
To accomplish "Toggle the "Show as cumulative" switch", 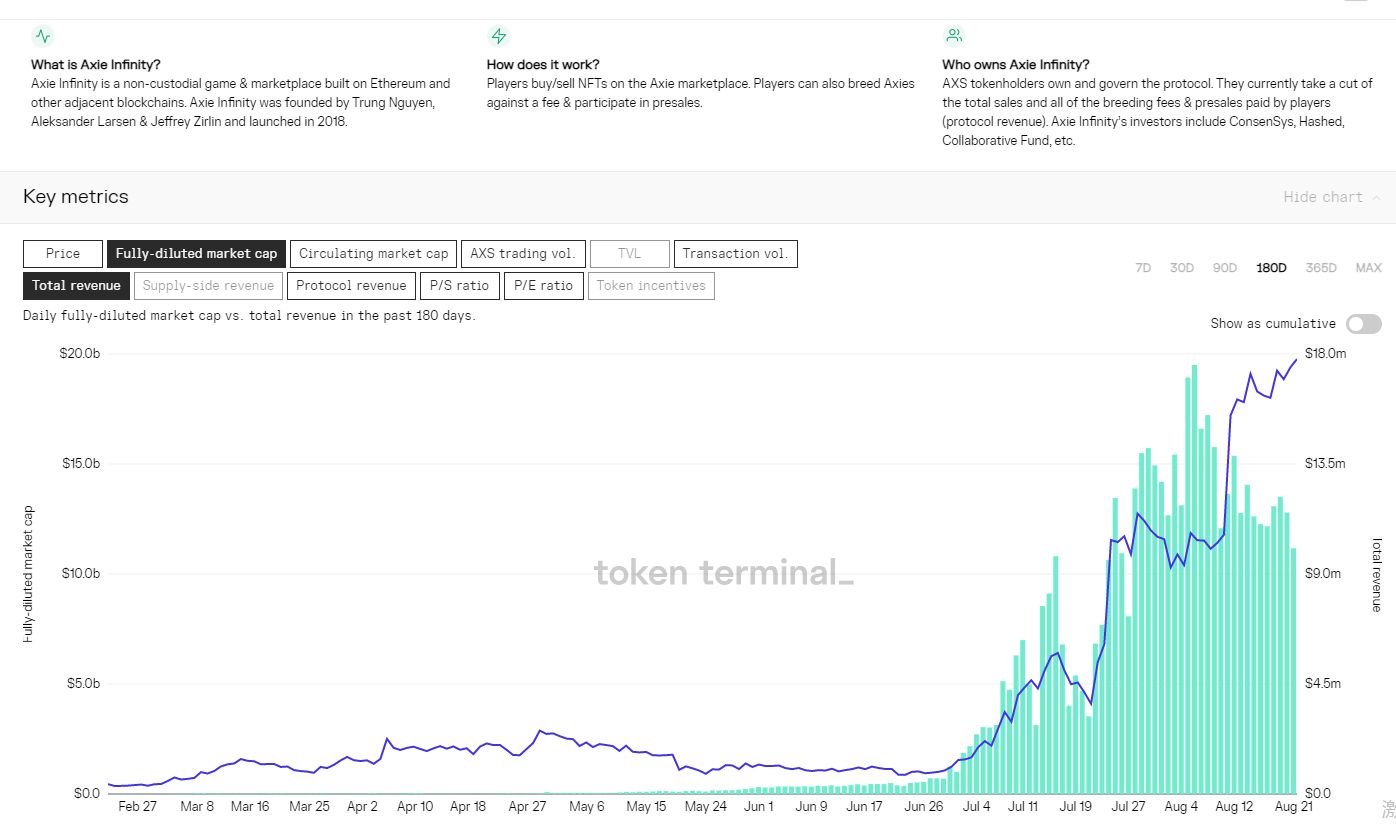I will (x=1363, y=324).
